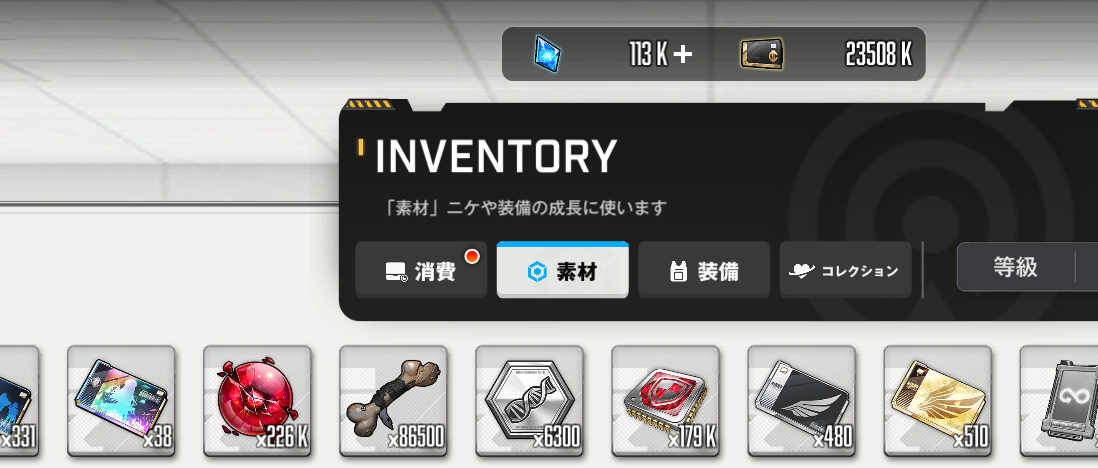Viewport: 1098px width, 468px height.
Task: Switch to the 素材 tab
Action: click(x=562, y=270)
